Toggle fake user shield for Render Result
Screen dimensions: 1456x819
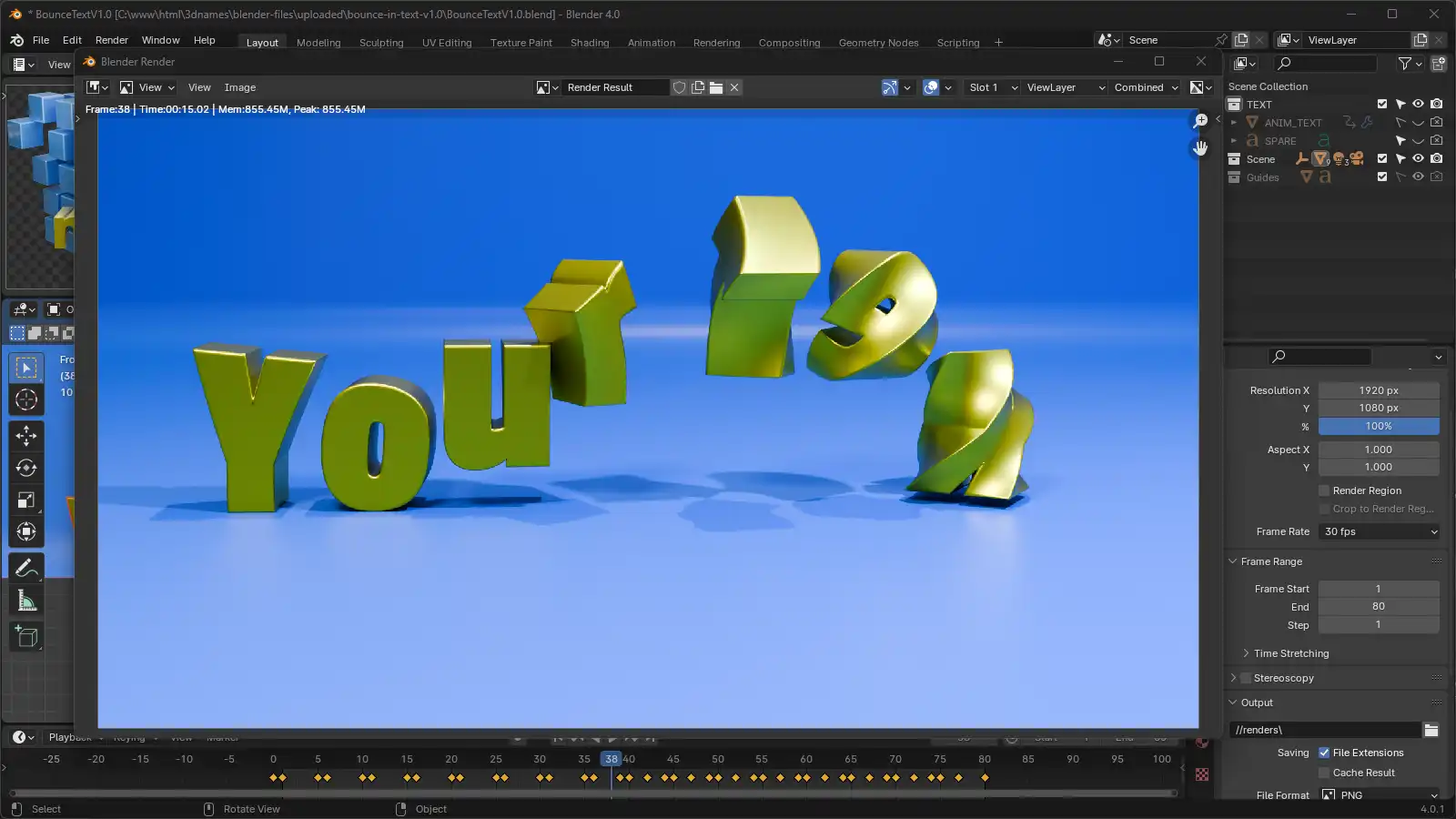click(x=679, y=87)
